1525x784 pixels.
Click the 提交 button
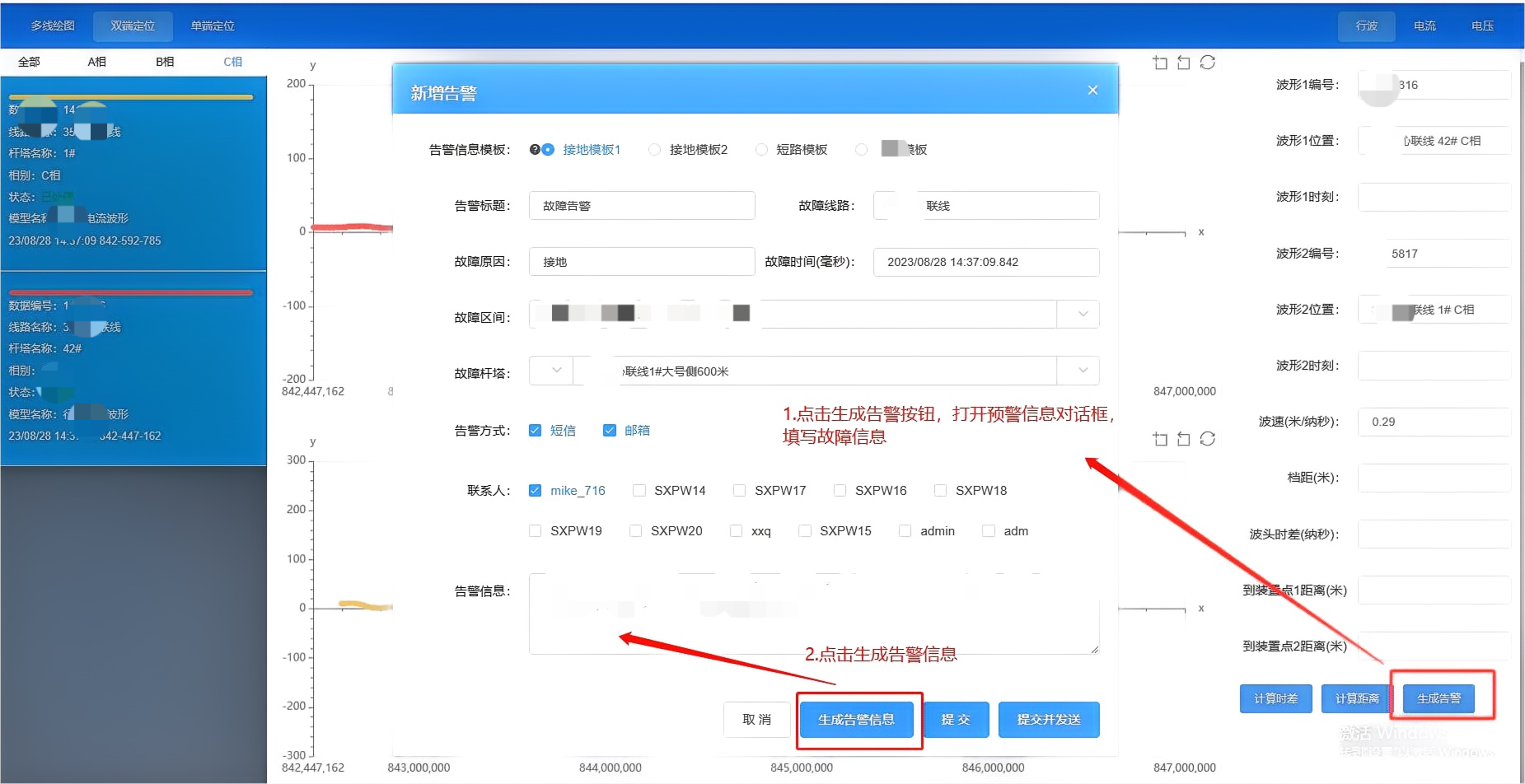coord(956,720)
